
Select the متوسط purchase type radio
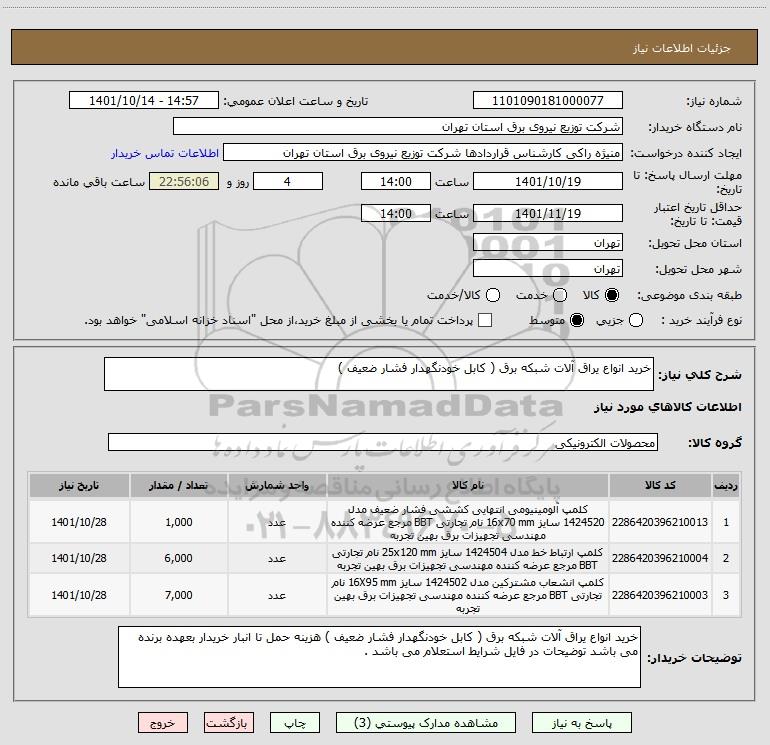pyautogui.click(x=577, y=320)
